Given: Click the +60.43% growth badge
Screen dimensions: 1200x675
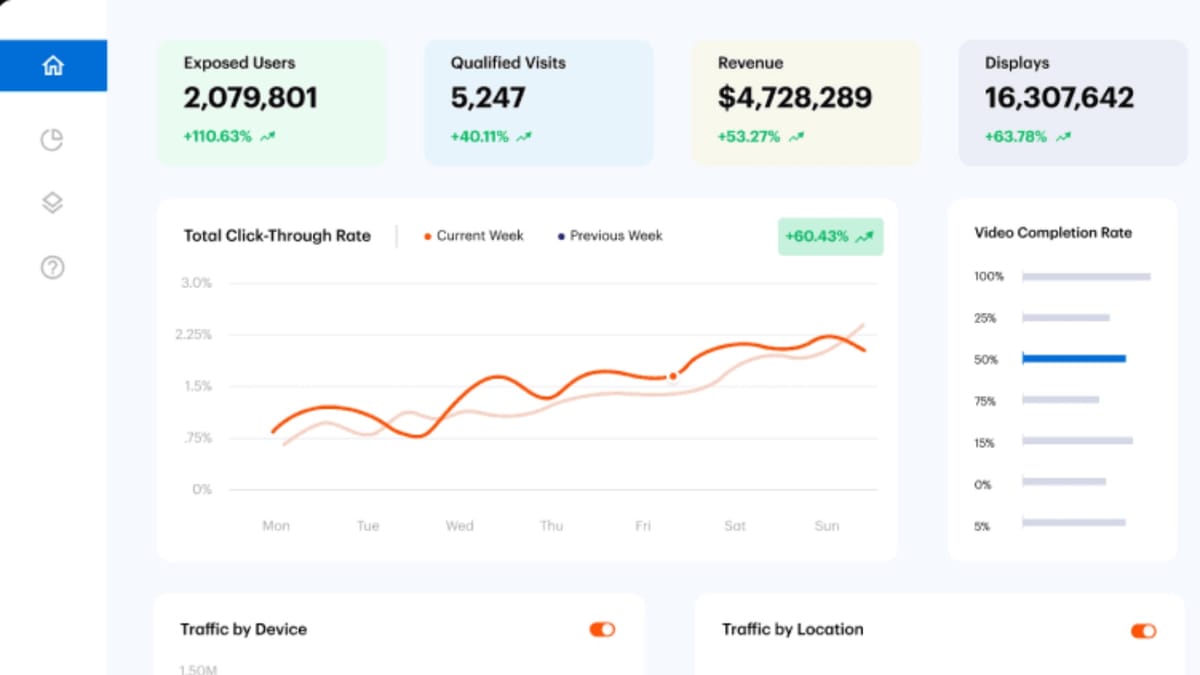Looking at the screenshot, I should pos(830,236).
